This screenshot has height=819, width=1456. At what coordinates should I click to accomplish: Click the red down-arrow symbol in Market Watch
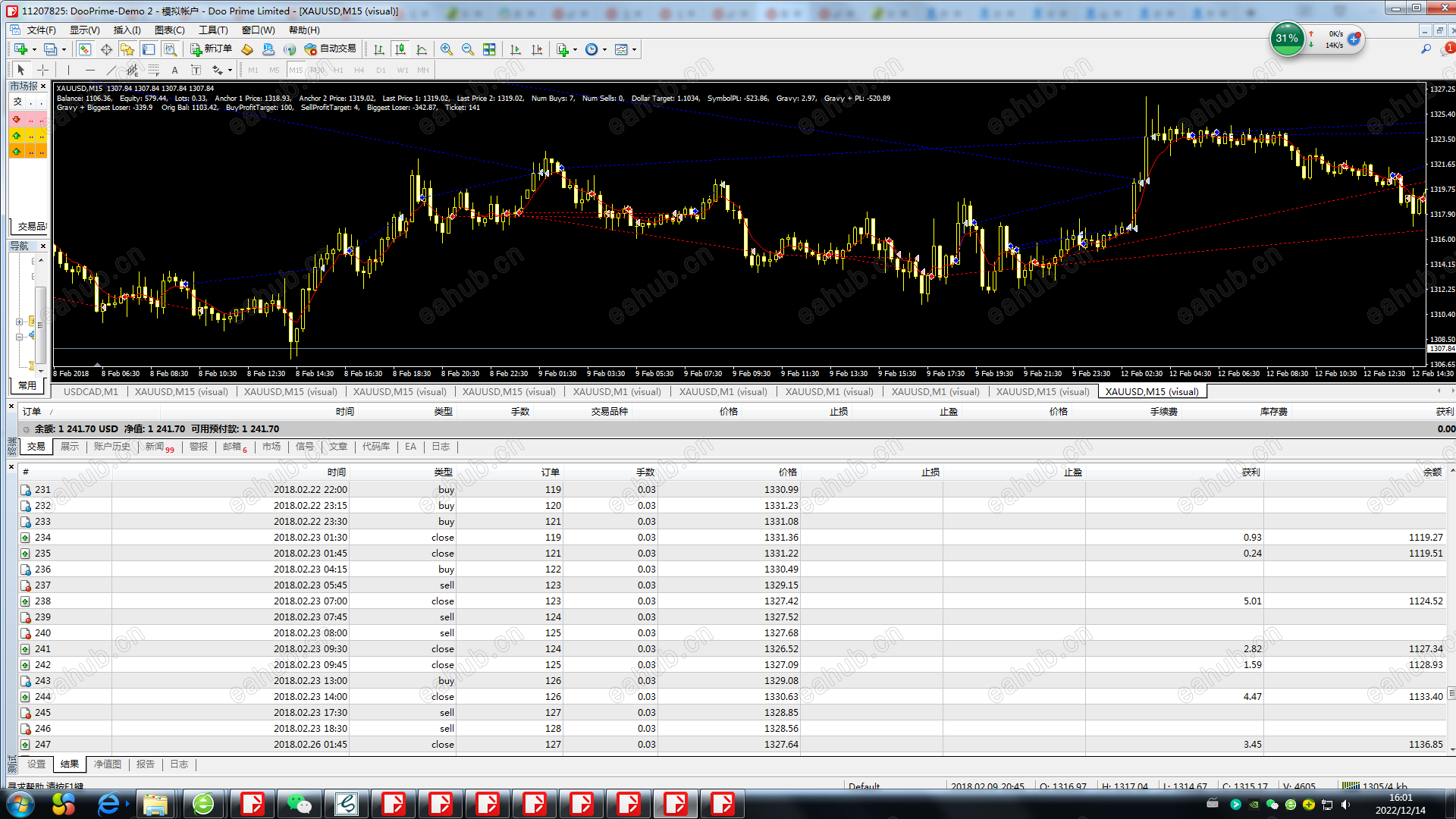tap(17, 119)
